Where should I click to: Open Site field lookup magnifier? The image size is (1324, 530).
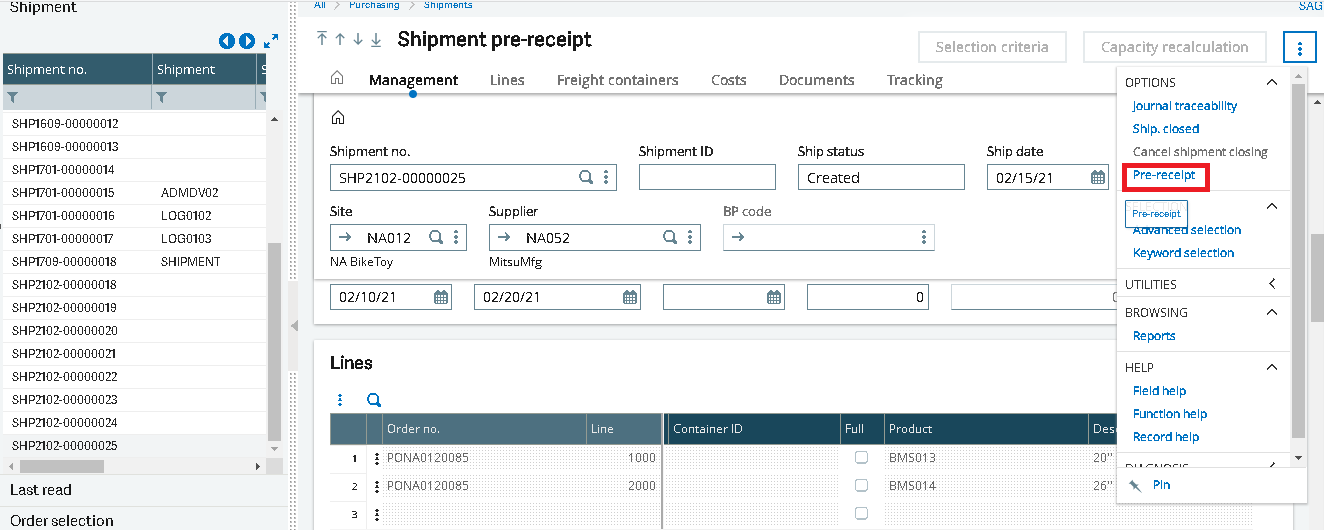click(x=436, y=237)
